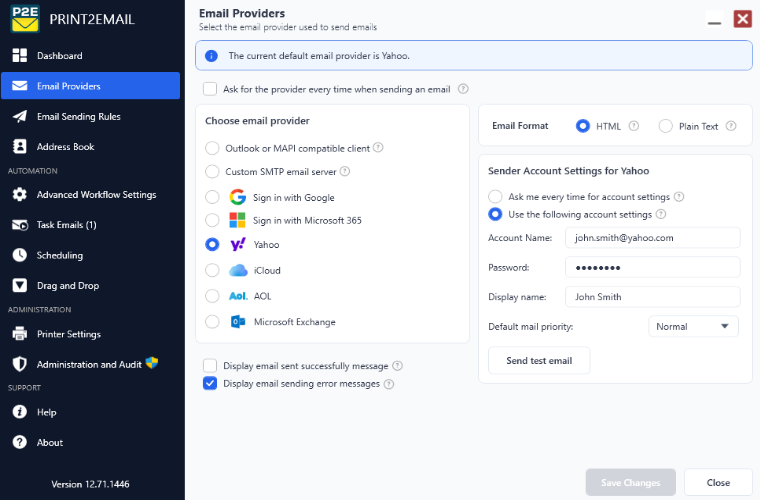The height and width of the screenshot is (500, 760).
Task: Open Address Book section
Action: coord(91,146)
